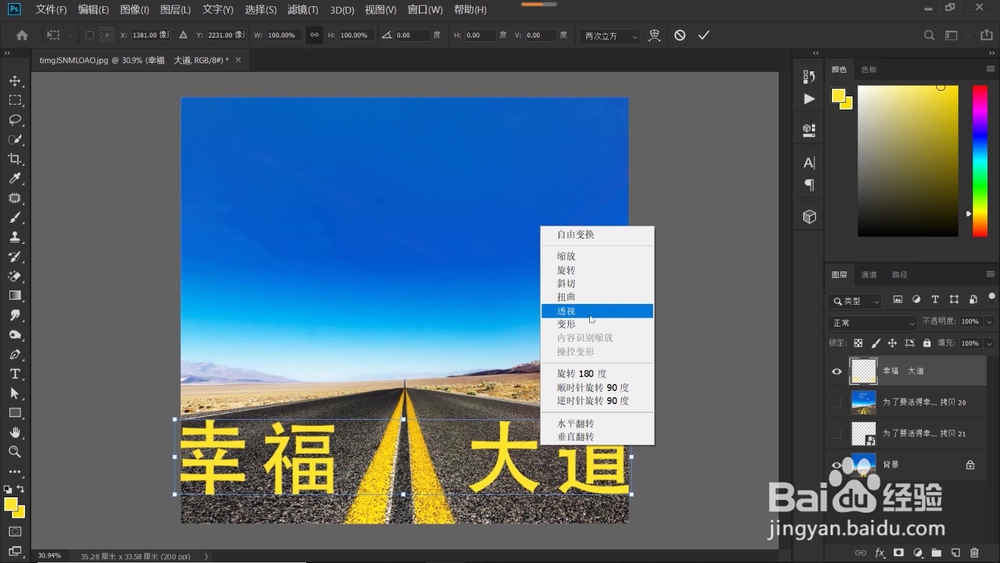Open the workspace switcher icon
1000x563 pixels.
click(x=952, y=35)
